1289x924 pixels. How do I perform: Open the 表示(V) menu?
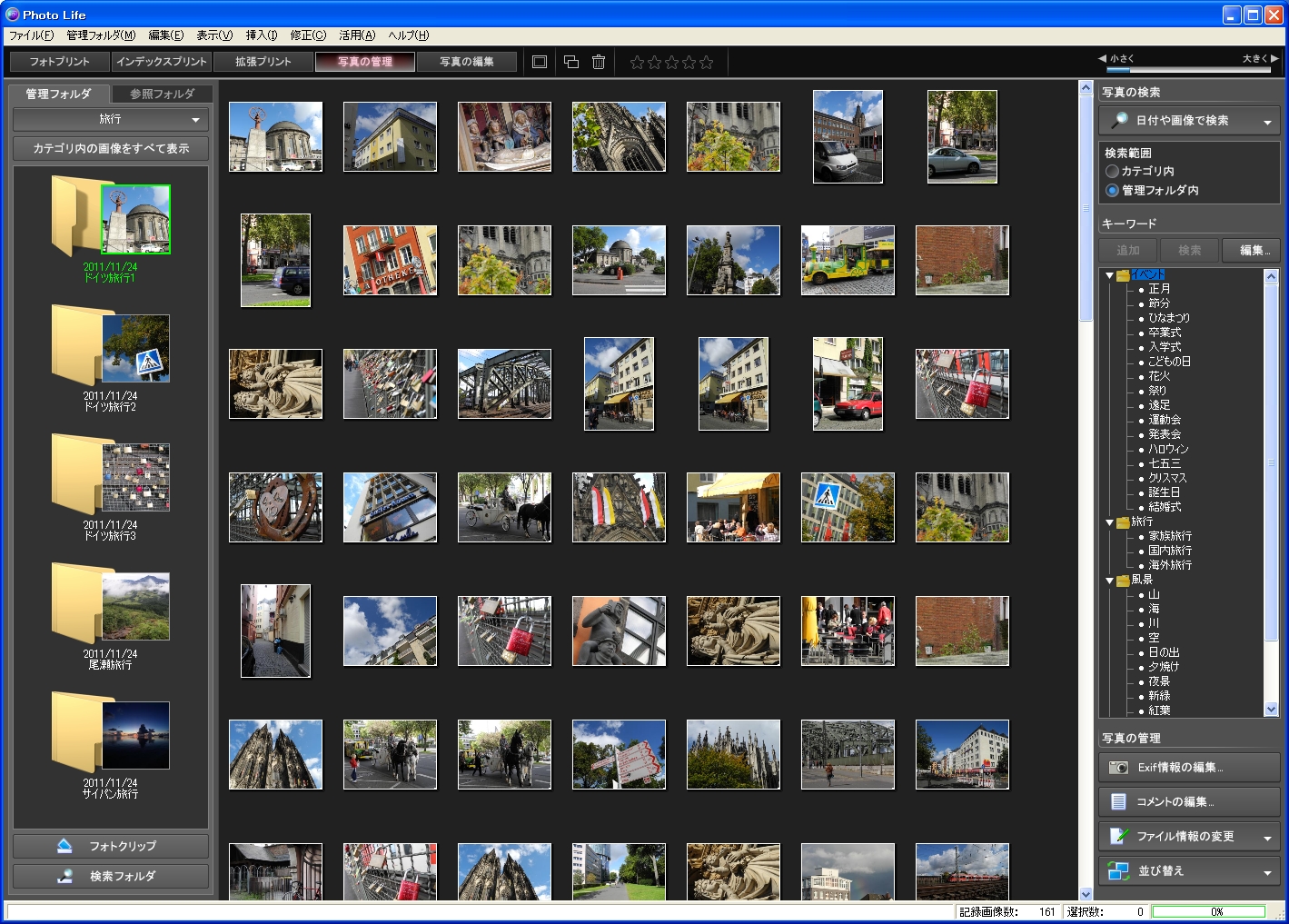214,35
